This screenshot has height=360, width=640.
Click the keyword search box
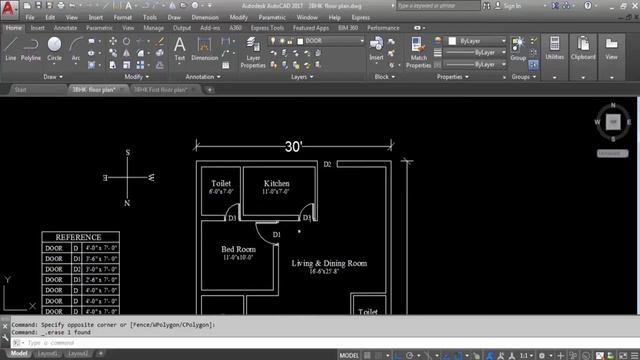pyautogui.click(x=438, y=6)
